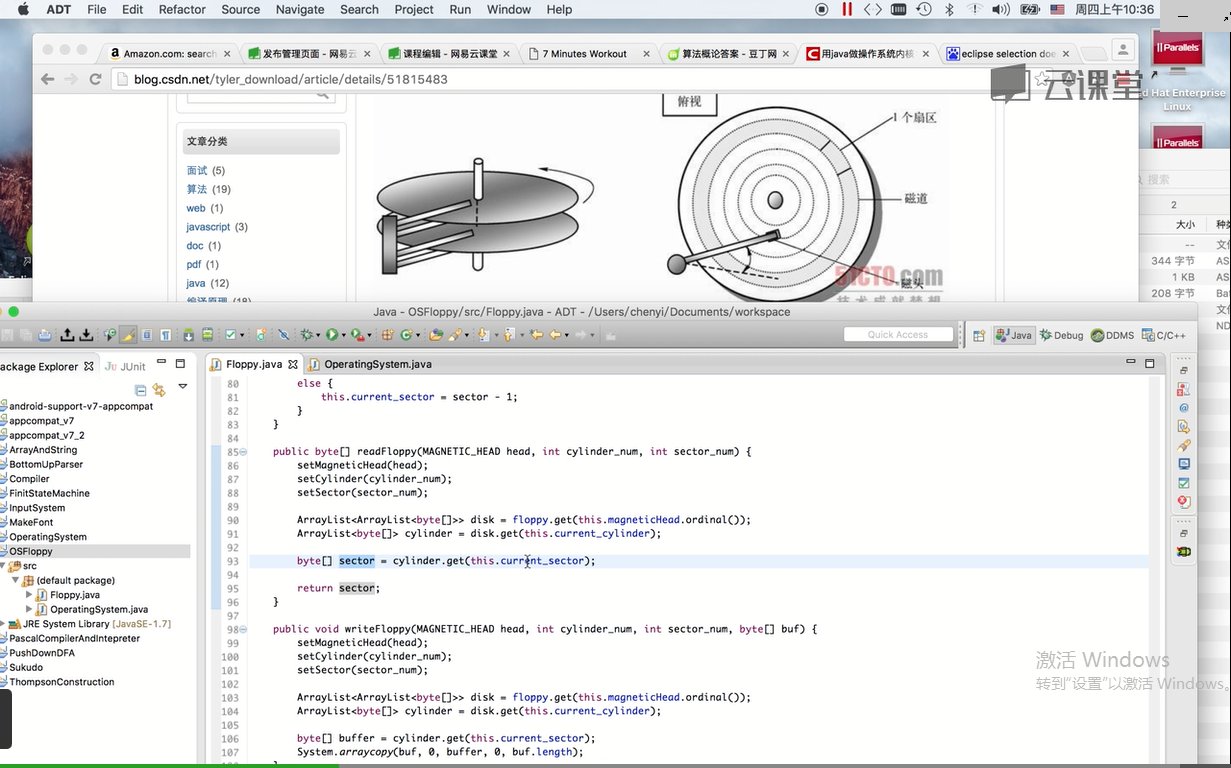This screenshot has height=768, width=1231.
Task: Click the Debug bug icon in Eclipse toolbar
Action: (x=308, y=335)
